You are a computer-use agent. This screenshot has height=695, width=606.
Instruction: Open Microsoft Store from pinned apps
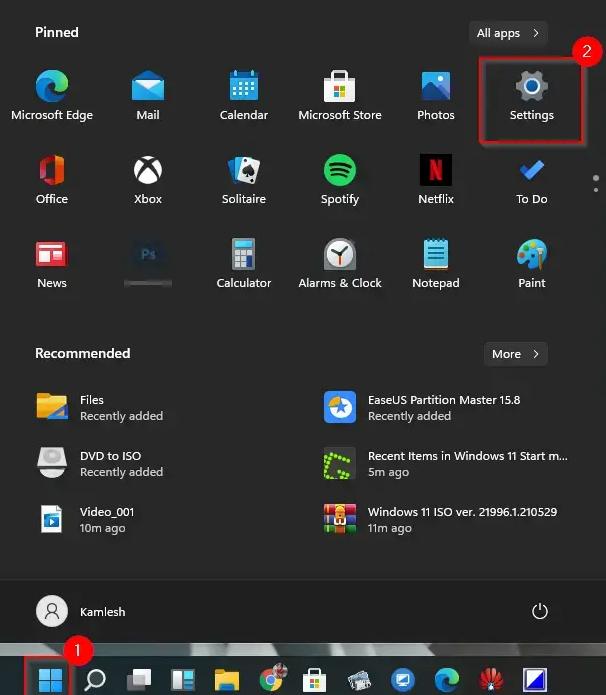[340, 95]
